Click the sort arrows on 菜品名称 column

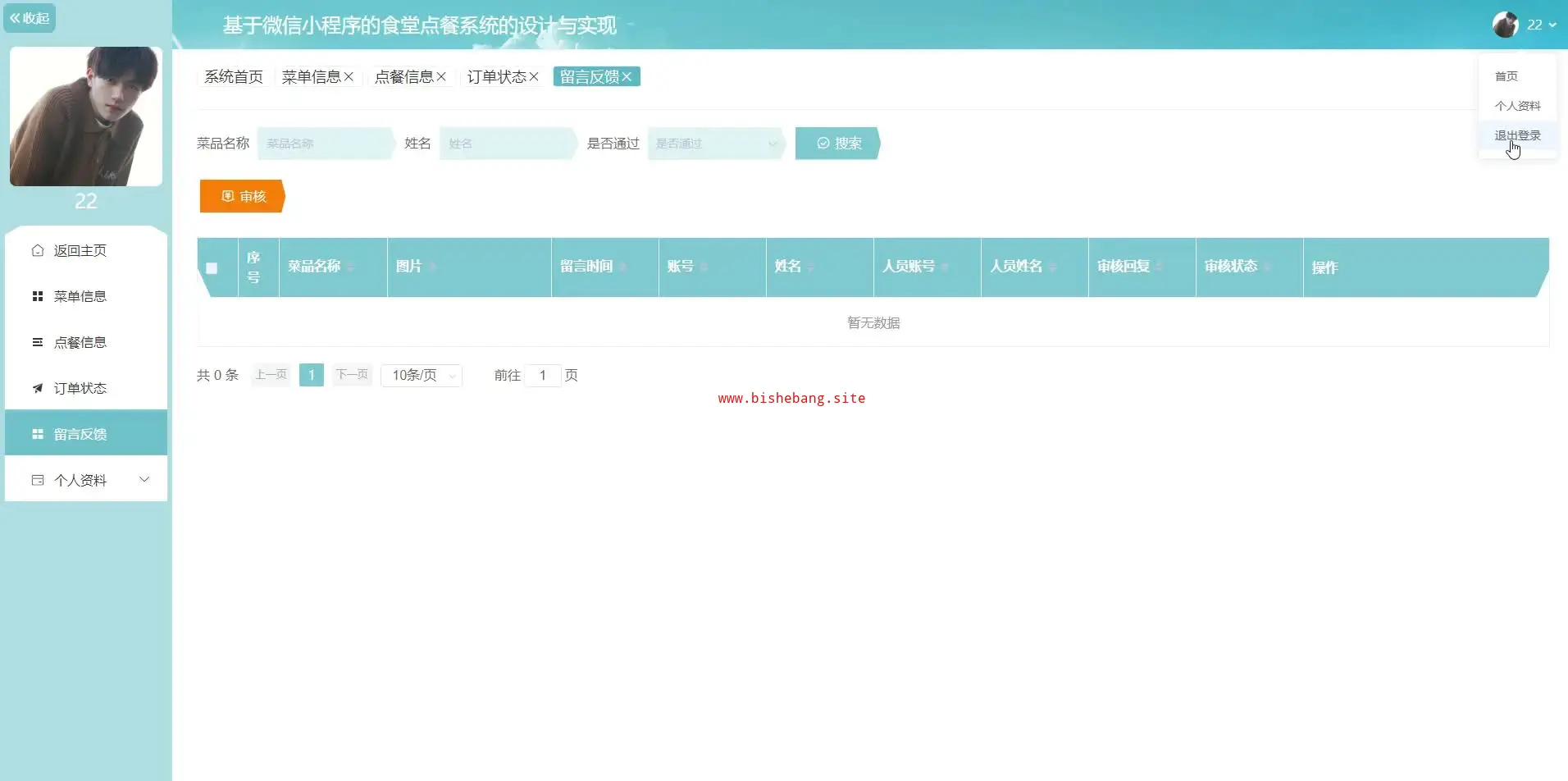tap(351, 267)
